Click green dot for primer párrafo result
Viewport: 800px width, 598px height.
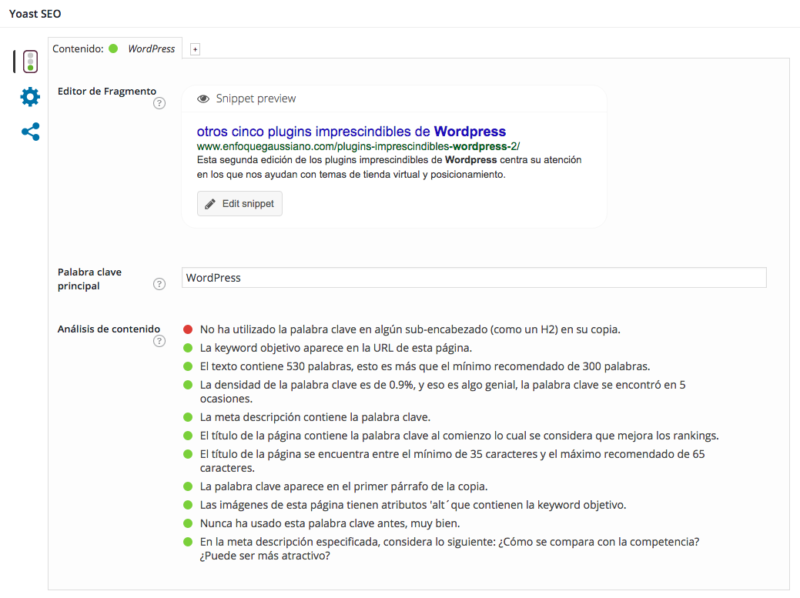(188, 487)
